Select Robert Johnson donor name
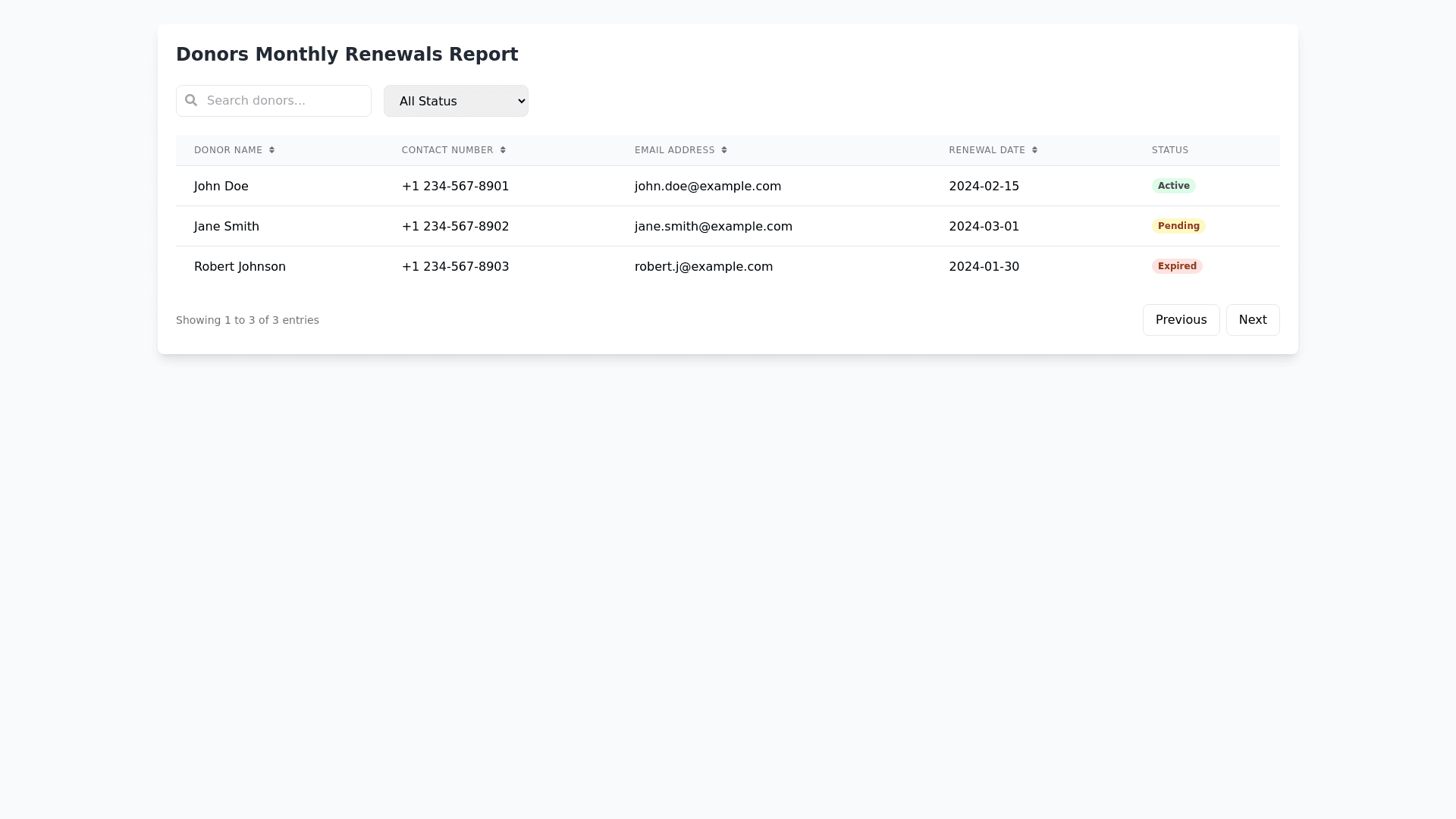The image size is (1456, 819). [x=240, y=267]
